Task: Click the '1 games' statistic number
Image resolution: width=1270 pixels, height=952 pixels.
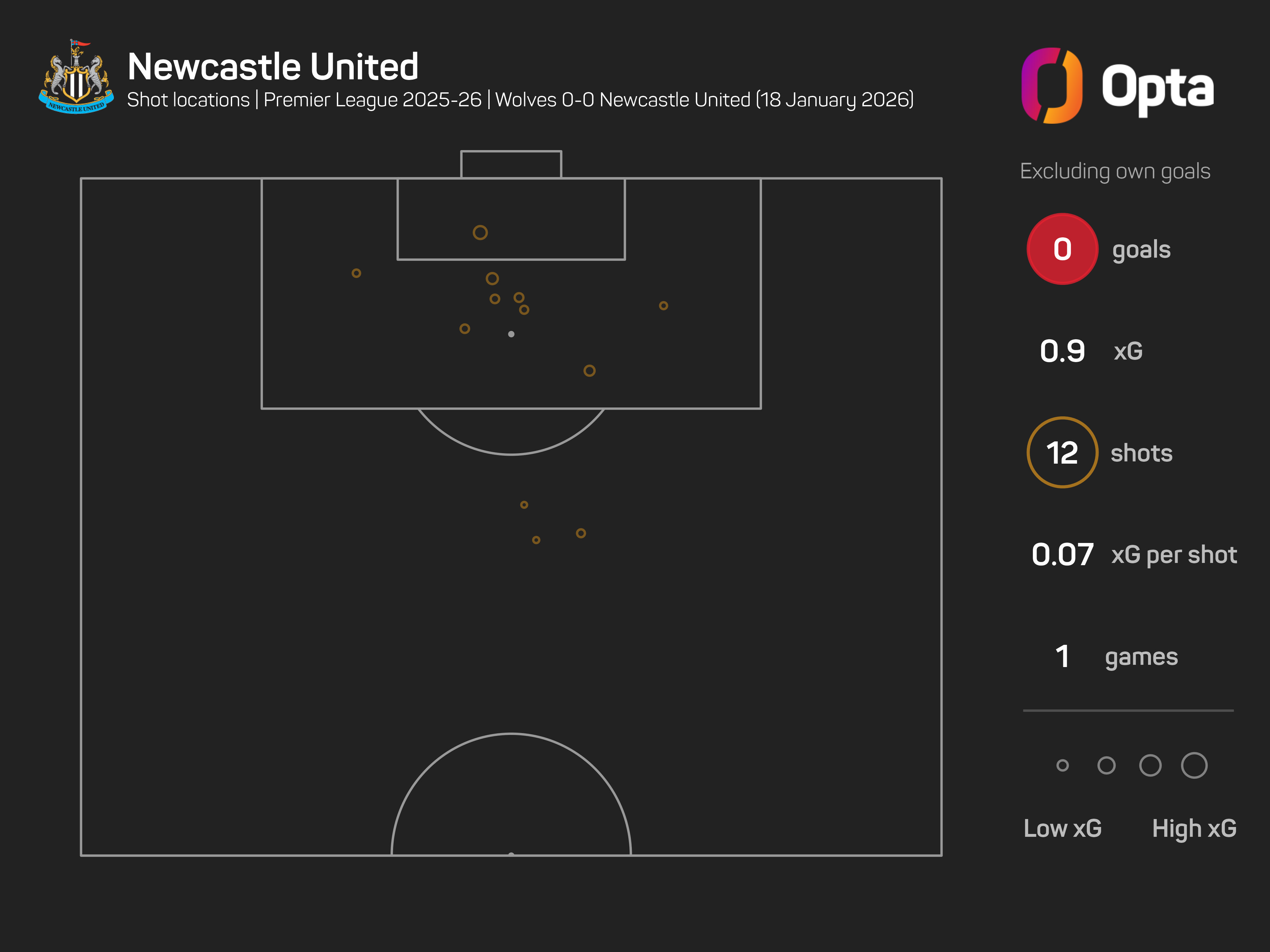Action: coord(1062,657)
